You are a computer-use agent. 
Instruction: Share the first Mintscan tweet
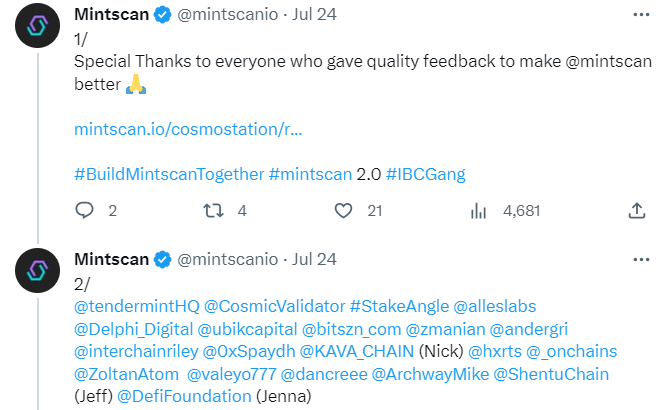(636, 211)
